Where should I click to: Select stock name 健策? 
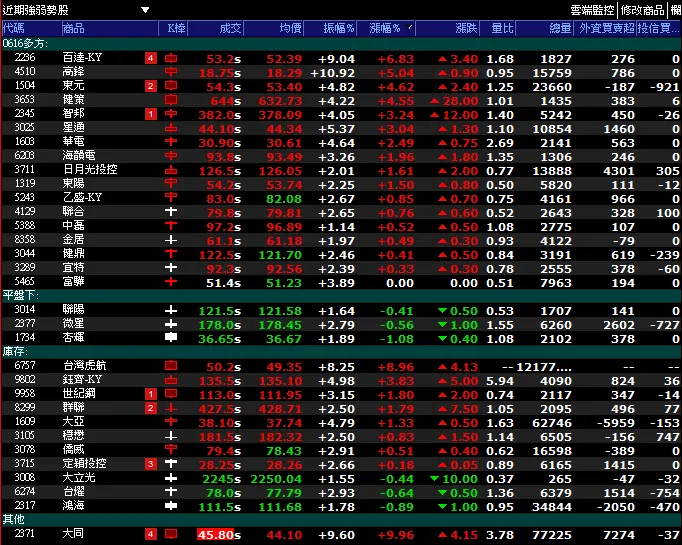click(x=74, y=100)
